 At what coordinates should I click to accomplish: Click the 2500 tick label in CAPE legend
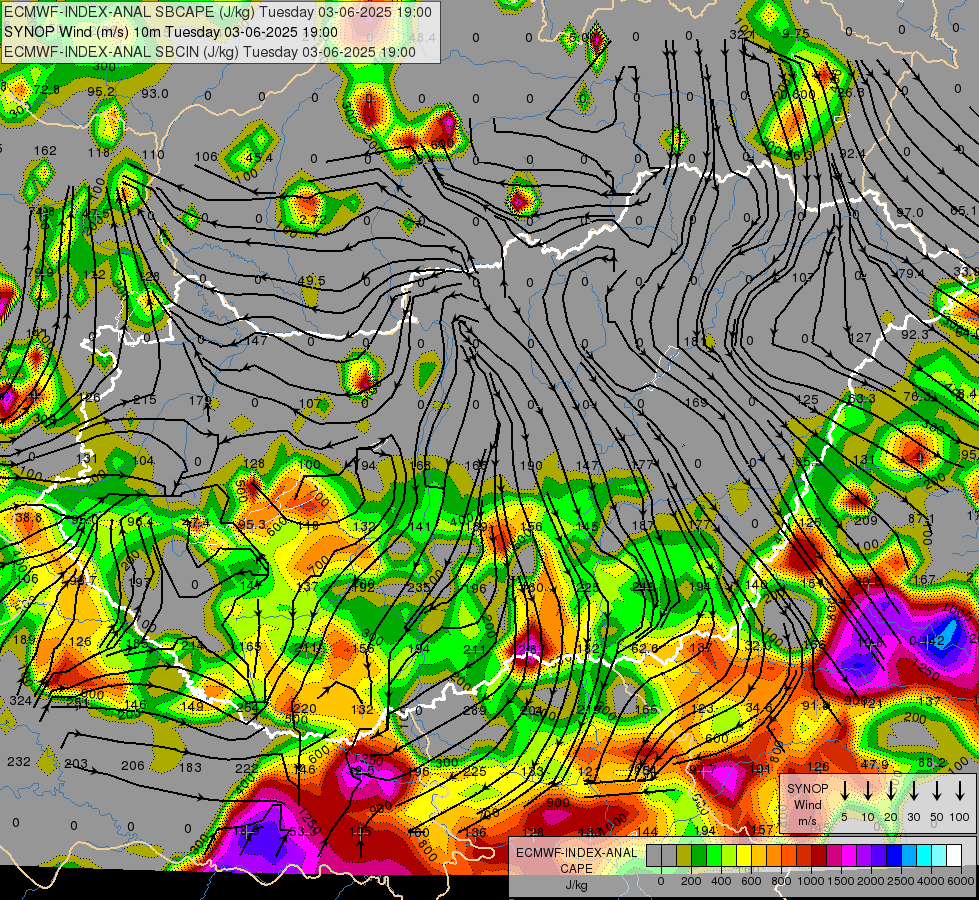coord(902,881)
